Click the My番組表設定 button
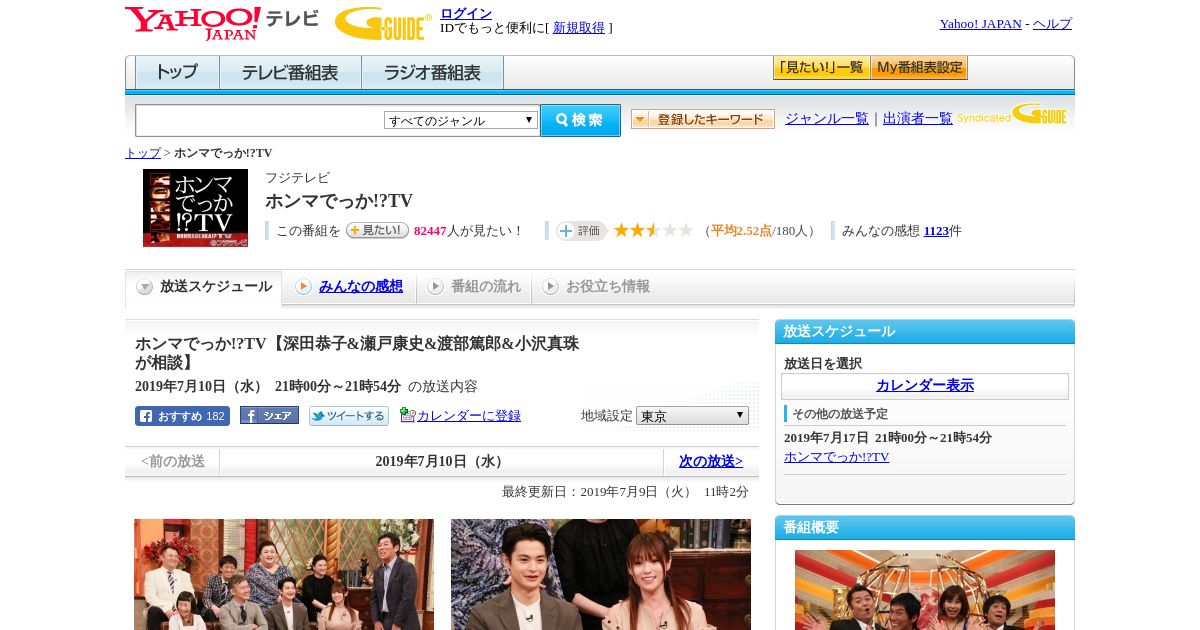Image resolution: width=1200 pixels, height=630 pixels. point(919,68)
